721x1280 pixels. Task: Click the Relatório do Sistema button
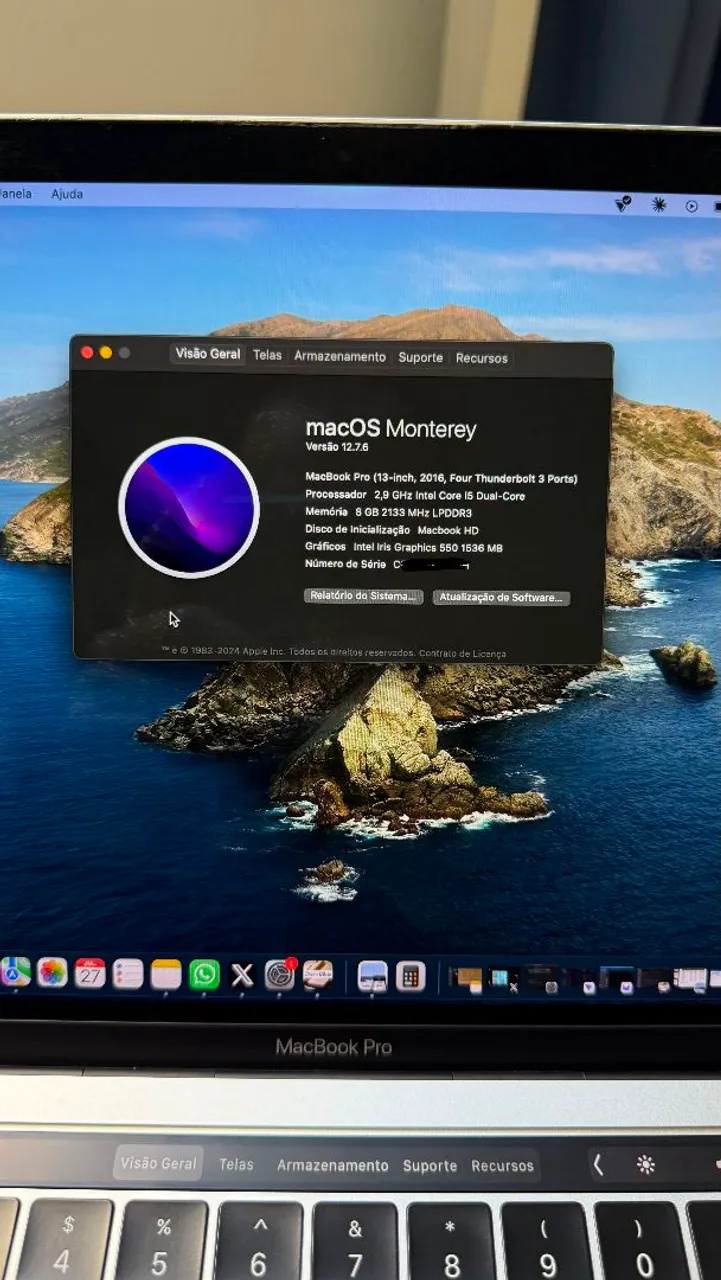click(x=363, y=596)
